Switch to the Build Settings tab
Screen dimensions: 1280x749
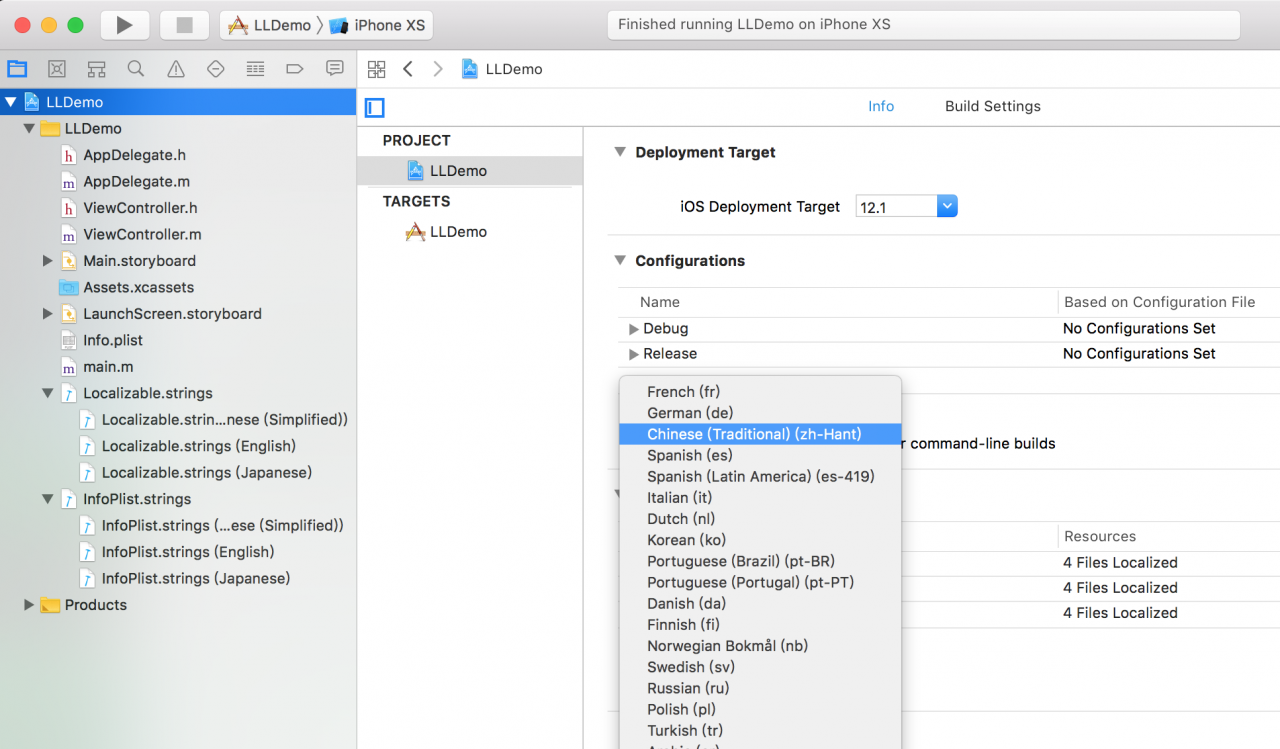click(993, 106)
